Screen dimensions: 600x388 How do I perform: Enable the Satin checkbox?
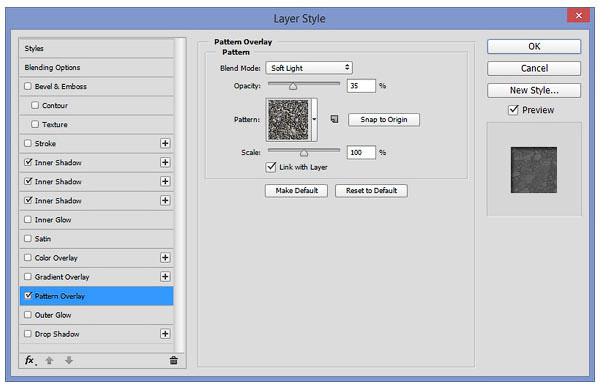click(x=28, y=238)
